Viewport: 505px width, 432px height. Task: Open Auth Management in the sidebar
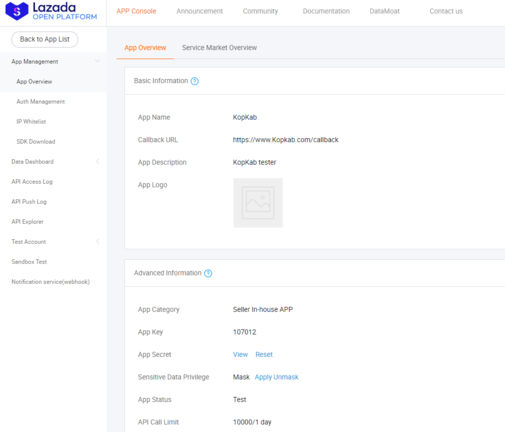(x=41, y=102)
